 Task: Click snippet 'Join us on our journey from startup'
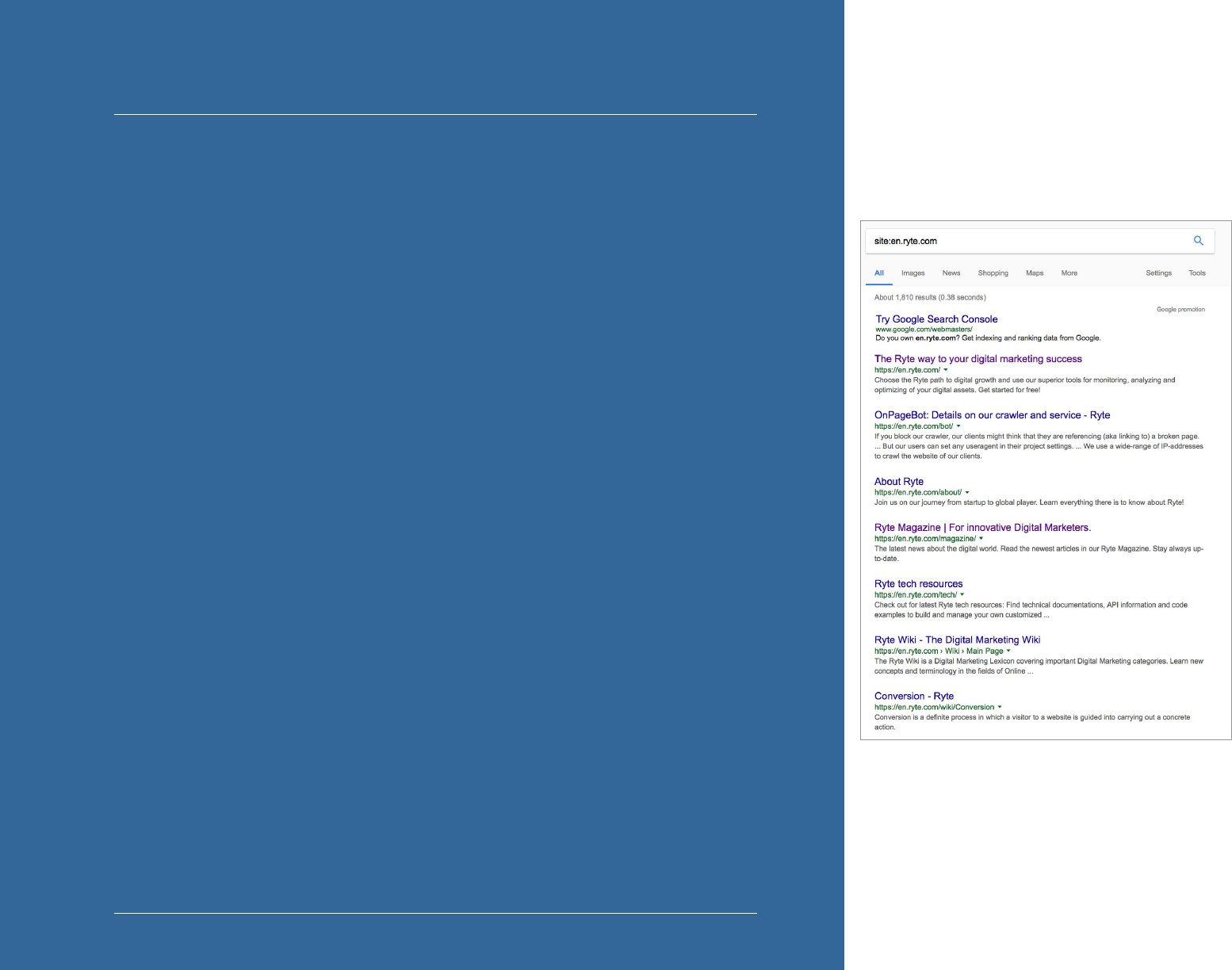click(x=1028, y=502)
